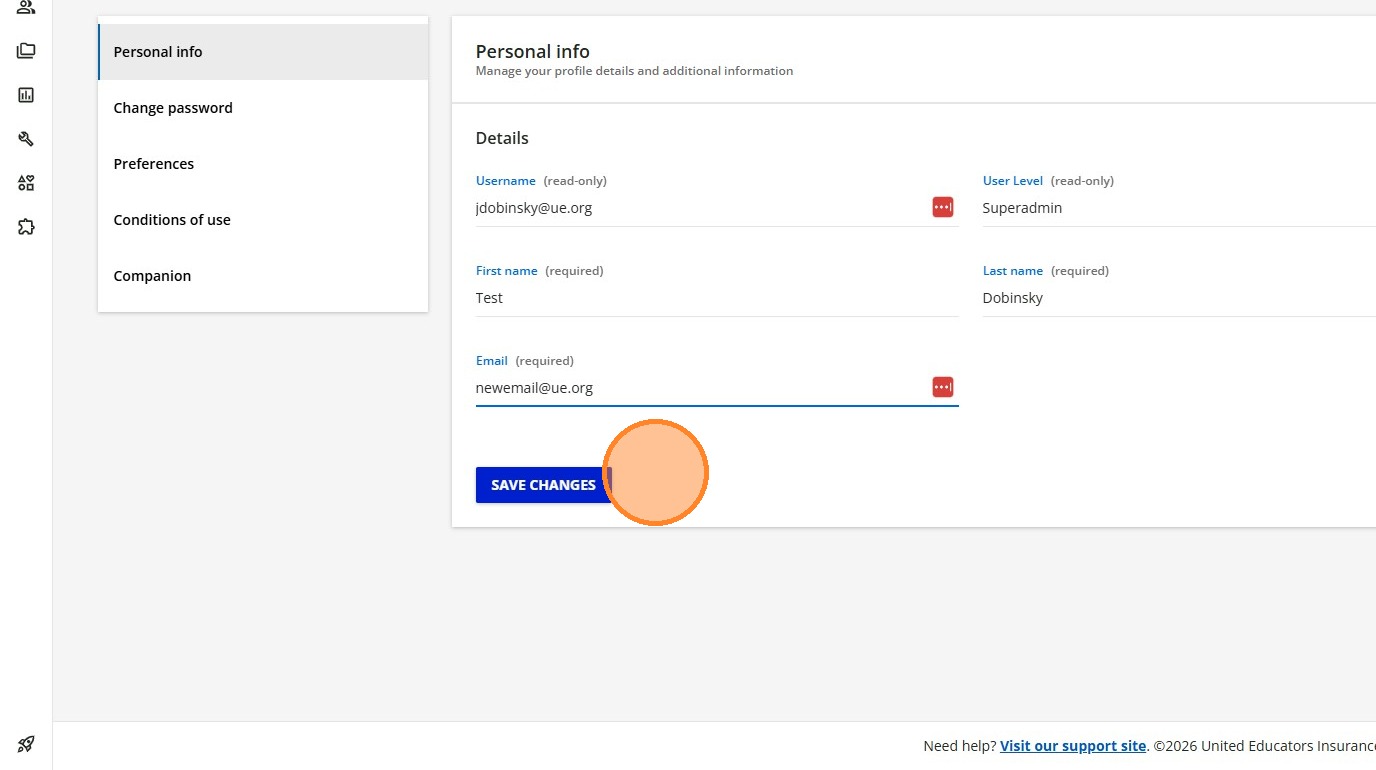Image resolution: width=1376 pixels, height=770 pixels.
Task: Click the read-only Username field
Action: [717, 208]
